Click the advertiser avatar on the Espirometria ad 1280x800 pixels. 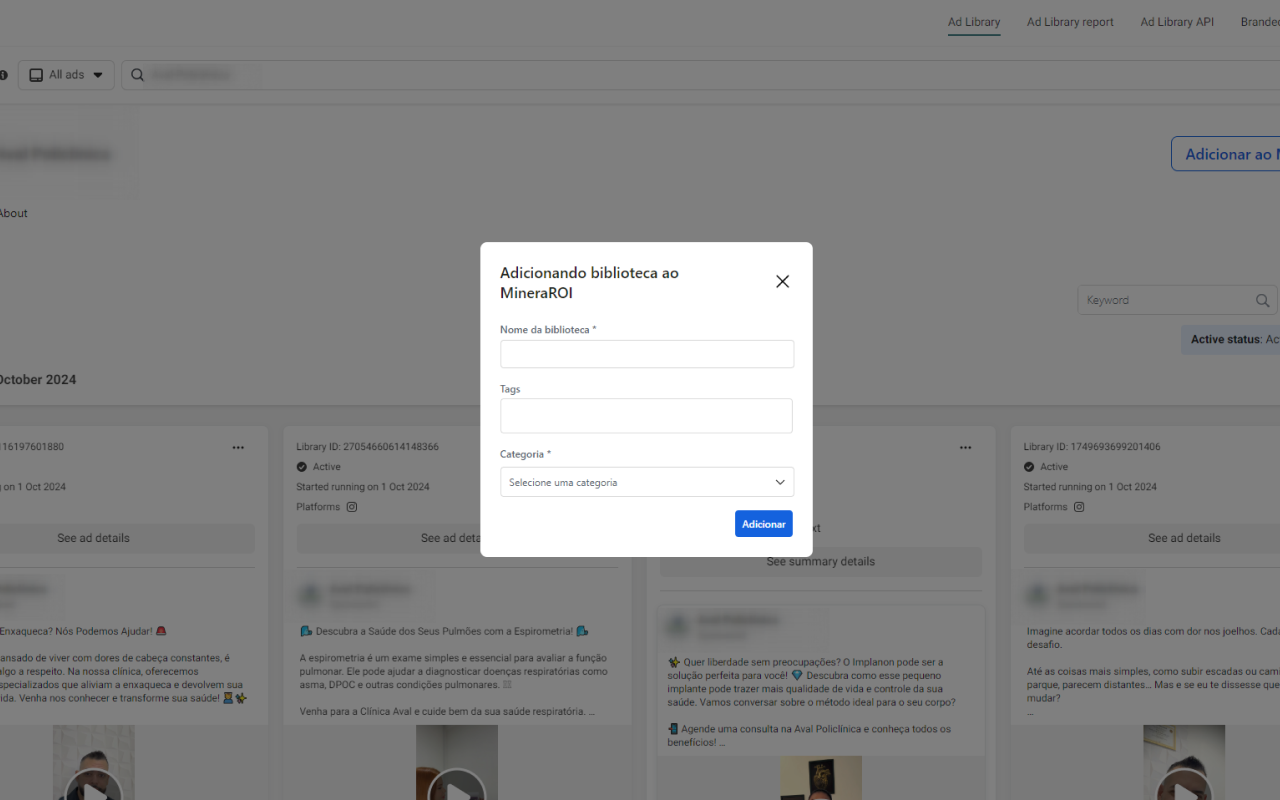312,594
